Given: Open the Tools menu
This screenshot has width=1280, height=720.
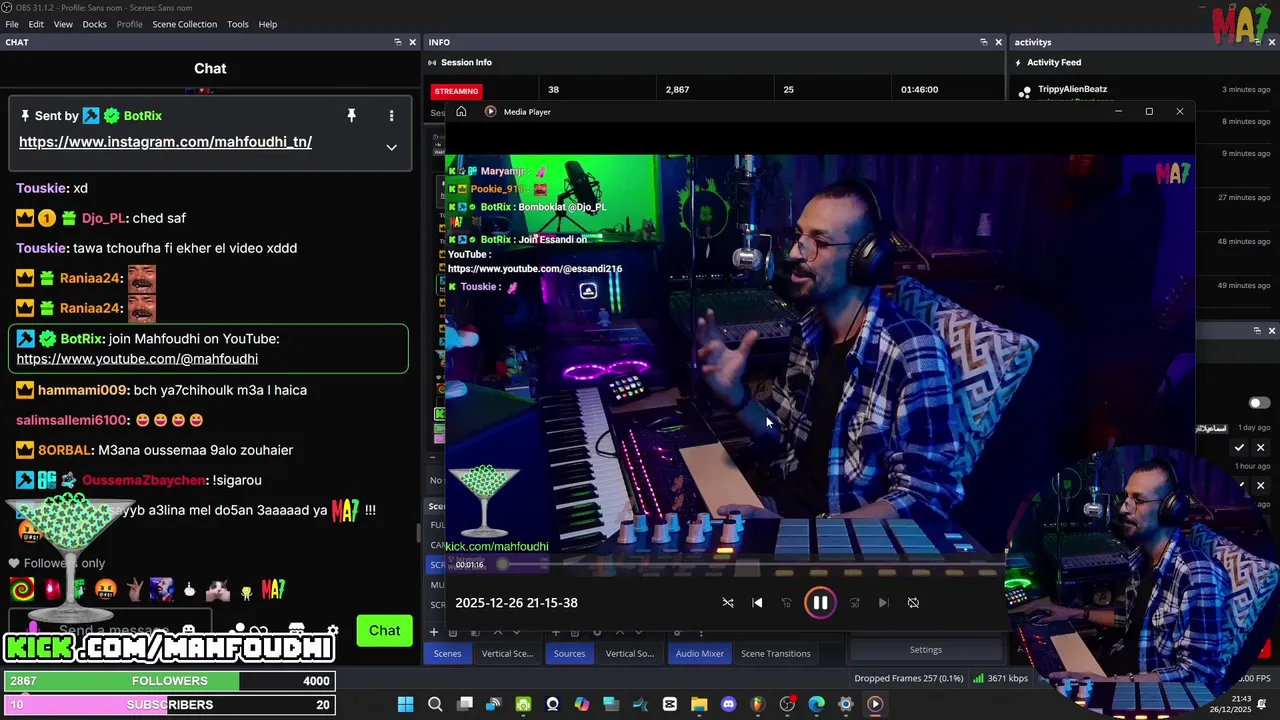Looking at the screenshot, I should point(238,24).
